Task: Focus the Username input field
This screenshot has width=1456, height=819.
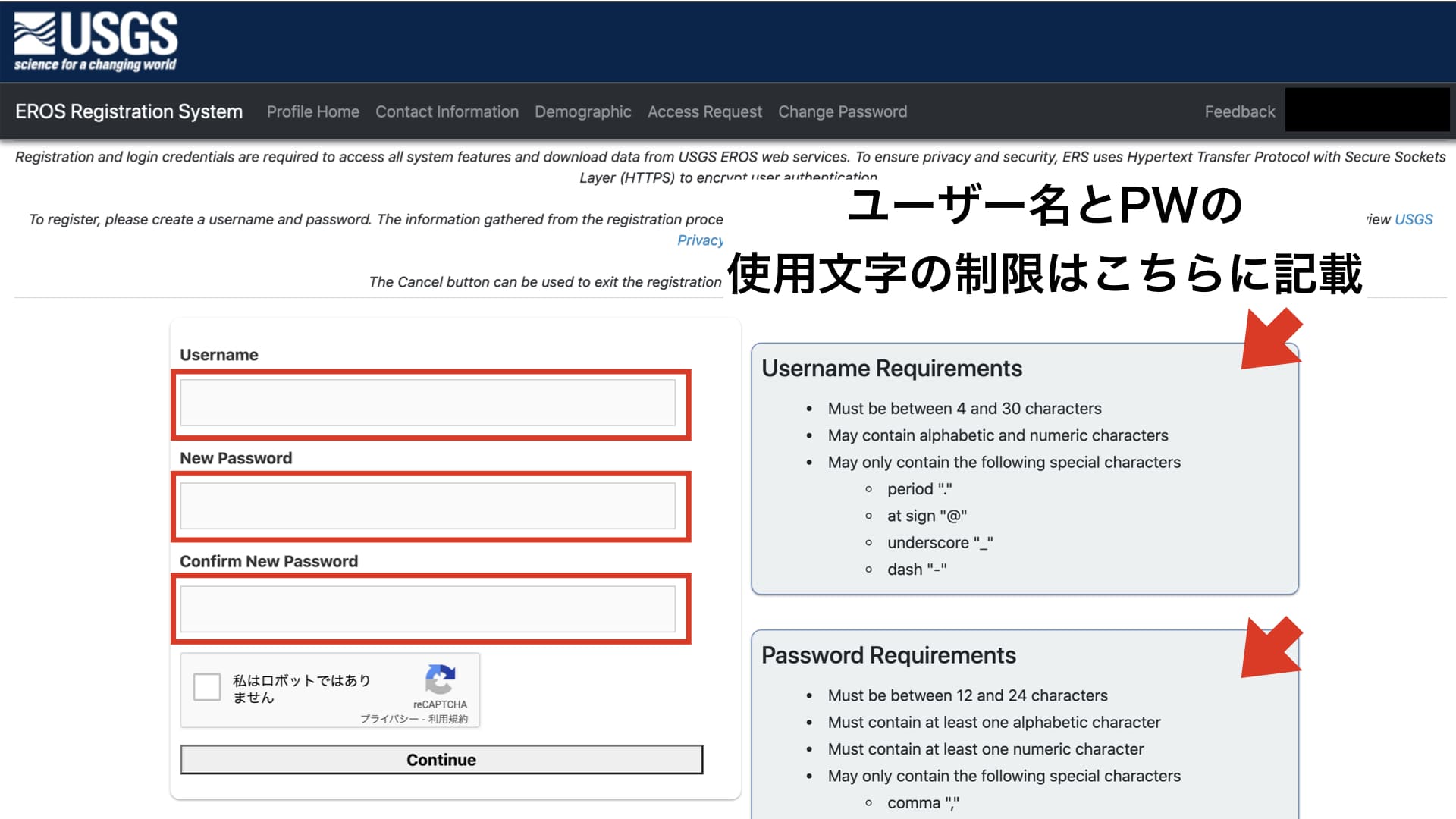Action: click(428, 403)
